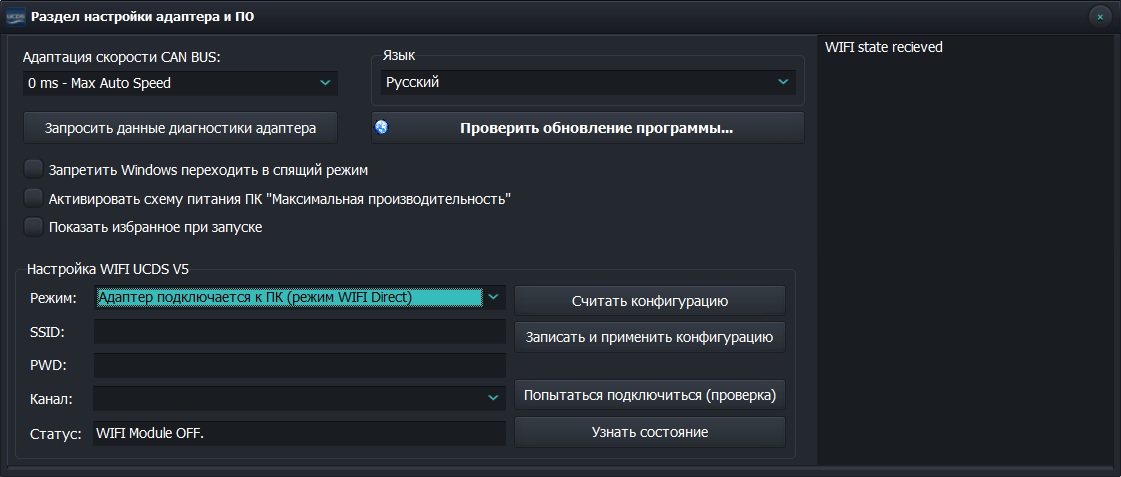Select the Статус field showing WIFI Module OFF
Image resolution: width=1121 pixels, height=477 pixels.
(x=299, y=433)
